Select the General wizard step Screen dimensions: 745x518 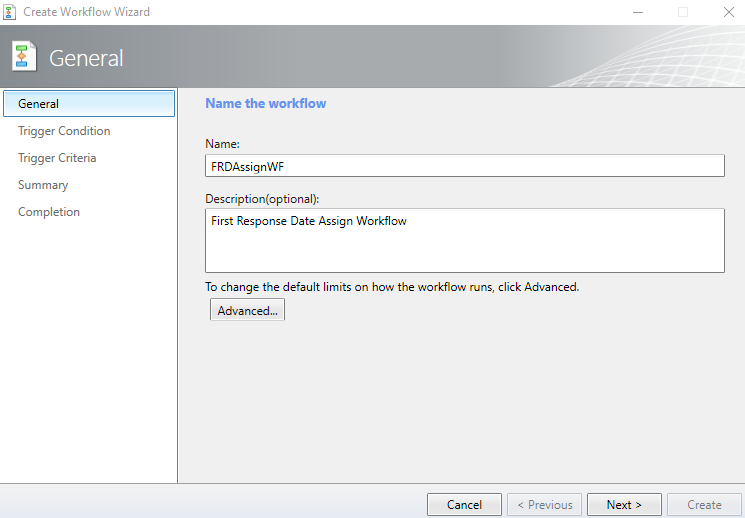(89, 104)
